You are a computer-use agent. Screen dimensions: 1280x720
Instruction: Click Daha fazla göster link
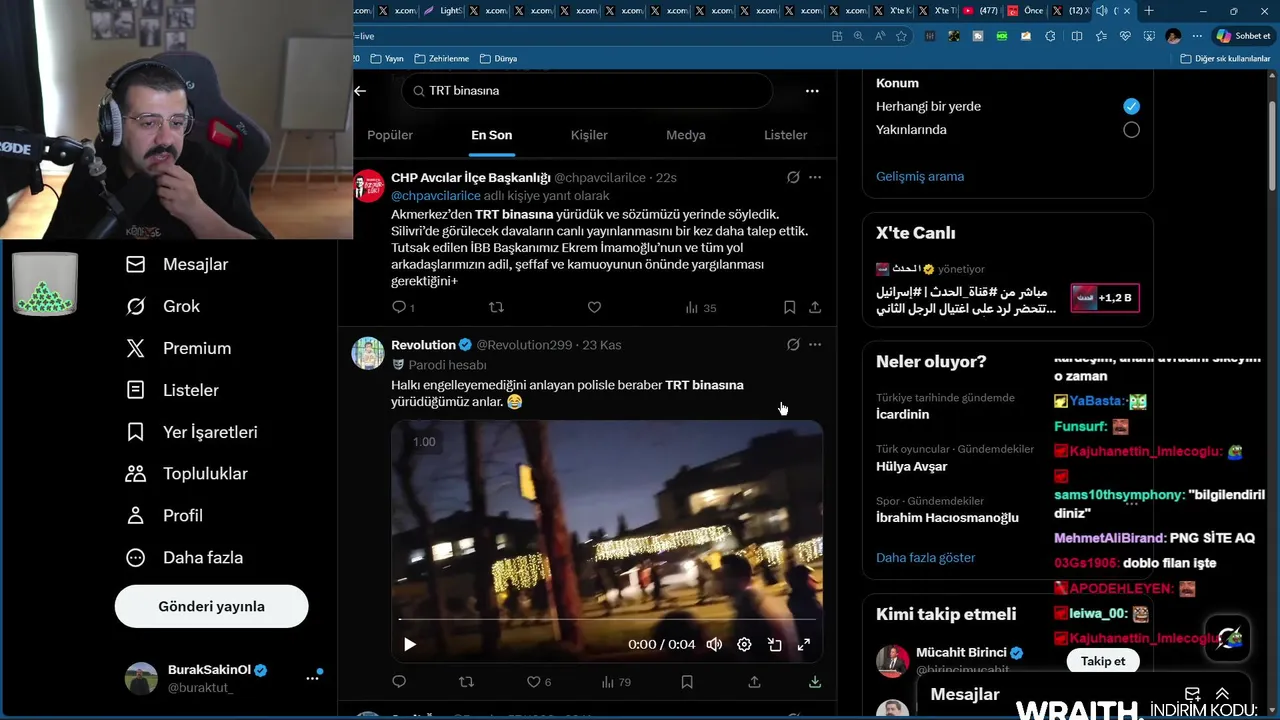(925, 558)
